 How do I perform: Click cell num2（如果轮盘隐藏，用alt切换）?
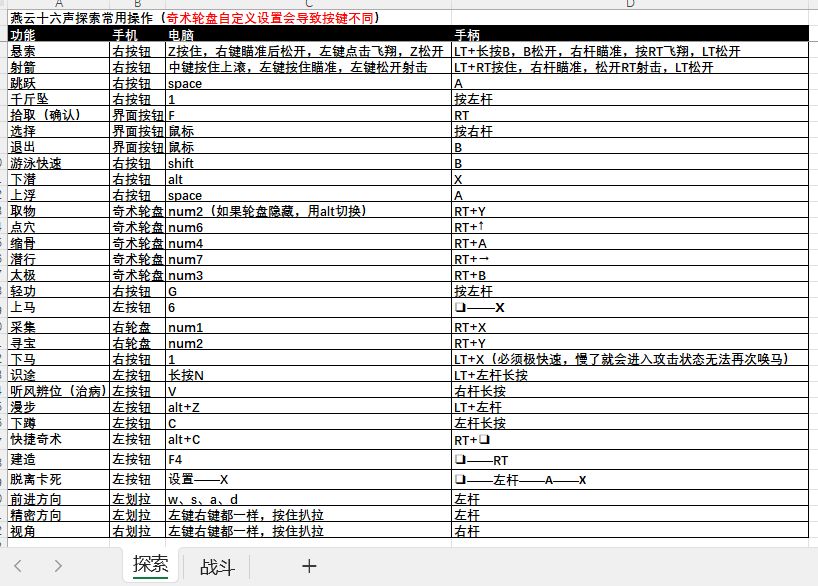[308, 211]
